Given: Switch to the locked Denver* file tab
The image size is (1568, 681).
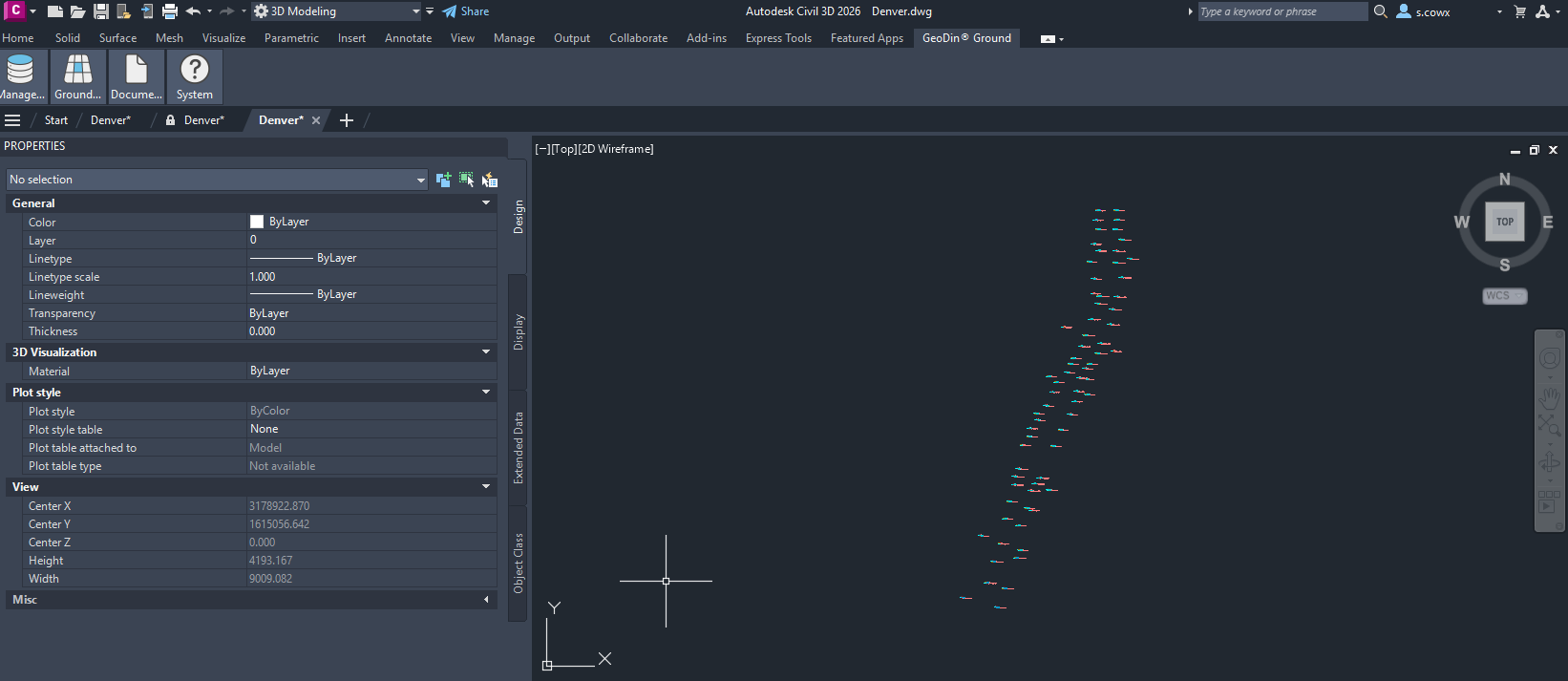Looking at the screenshot, I should tap(196, 120).
